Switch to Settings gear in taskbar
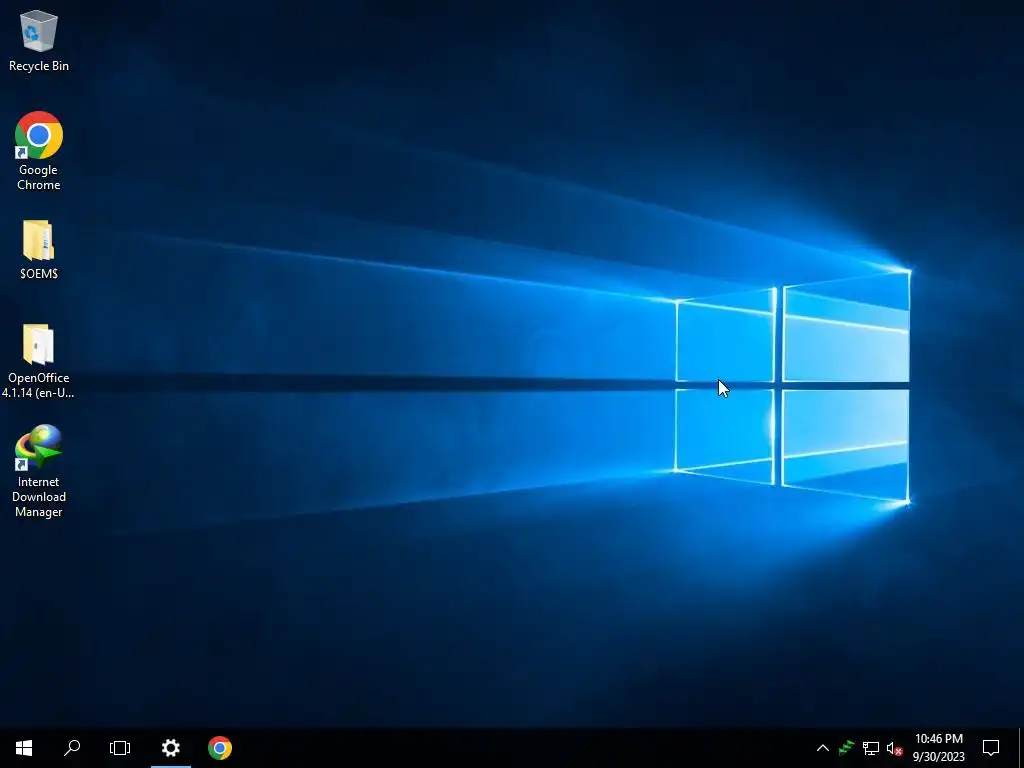The width and height of the screenshot is (1024, 768). (x=170, y=748)
